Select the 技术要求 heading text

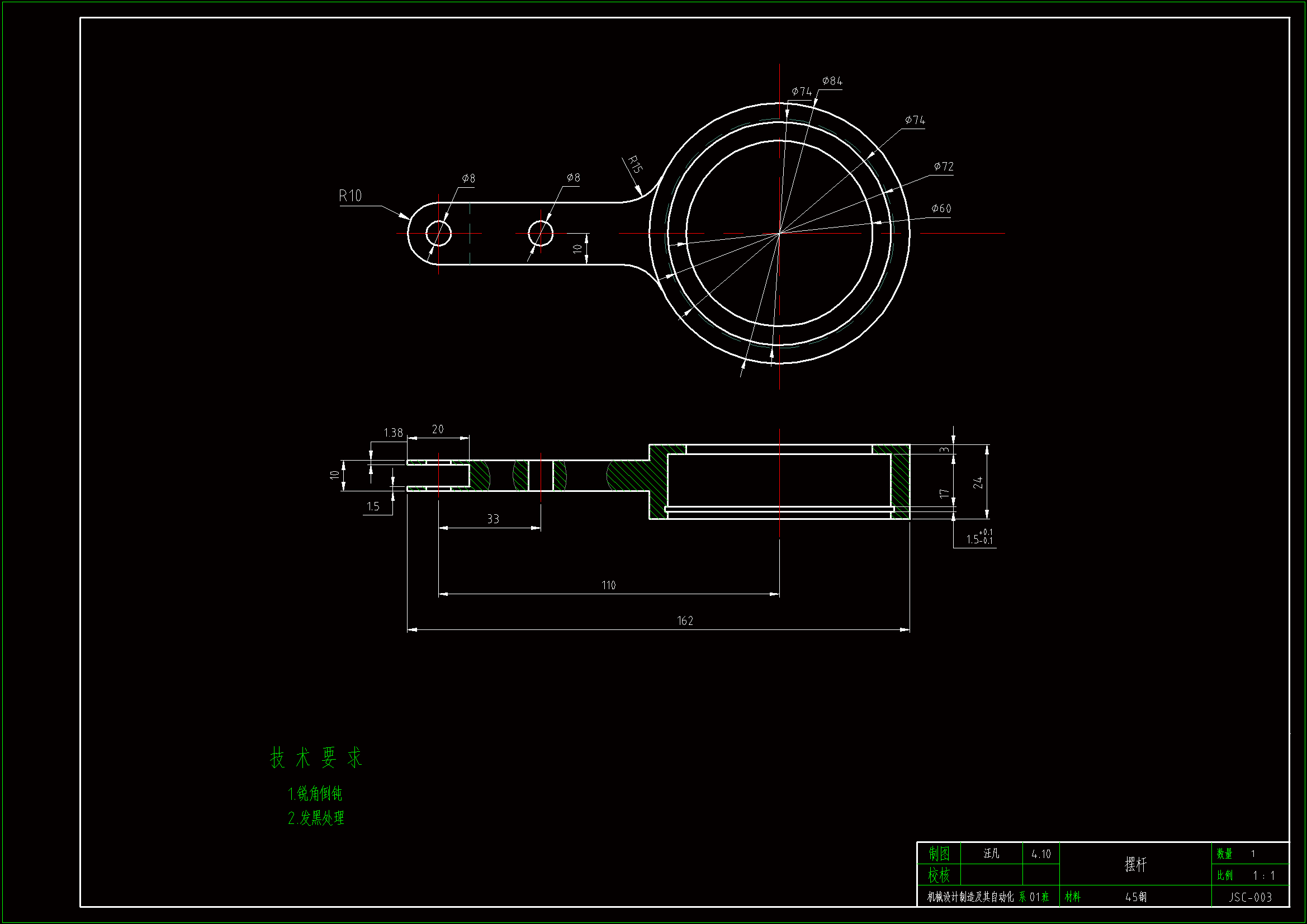[x=316, y=758]
